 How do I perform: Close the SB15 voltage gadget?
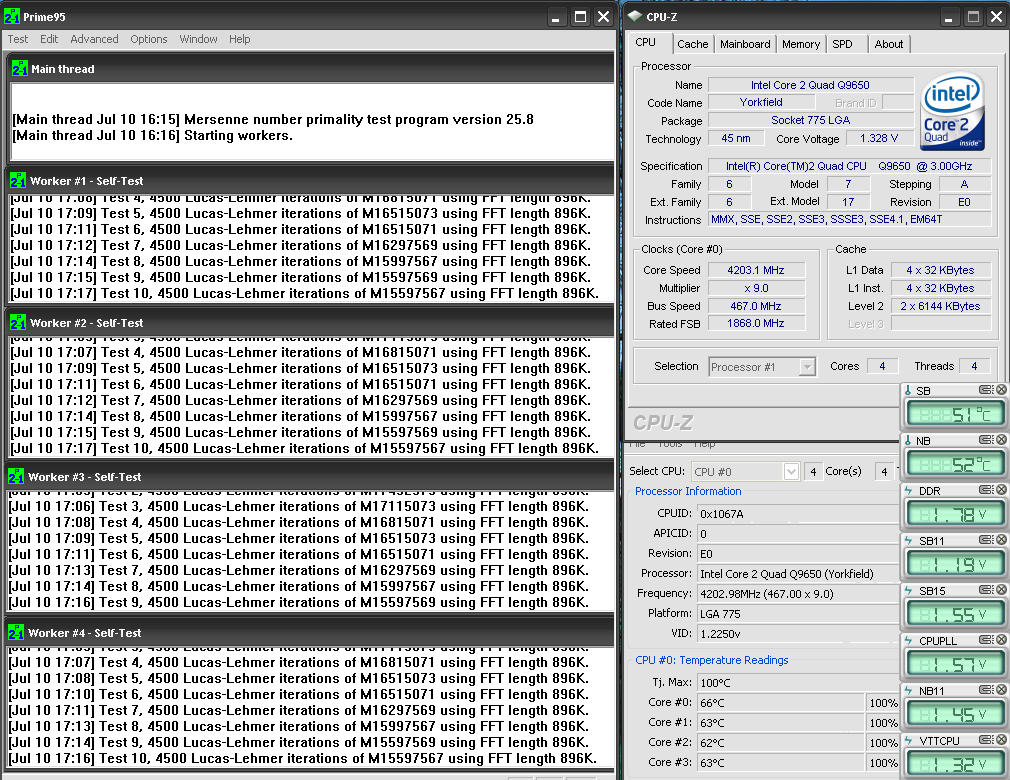point(1001,589)
